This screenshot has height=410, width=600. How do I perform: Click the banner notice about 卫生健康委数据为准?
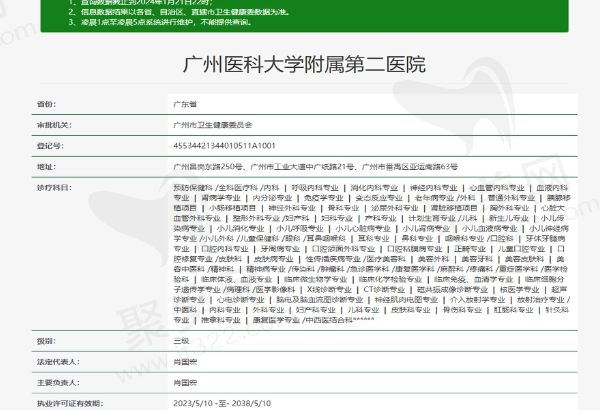(180, 12)
